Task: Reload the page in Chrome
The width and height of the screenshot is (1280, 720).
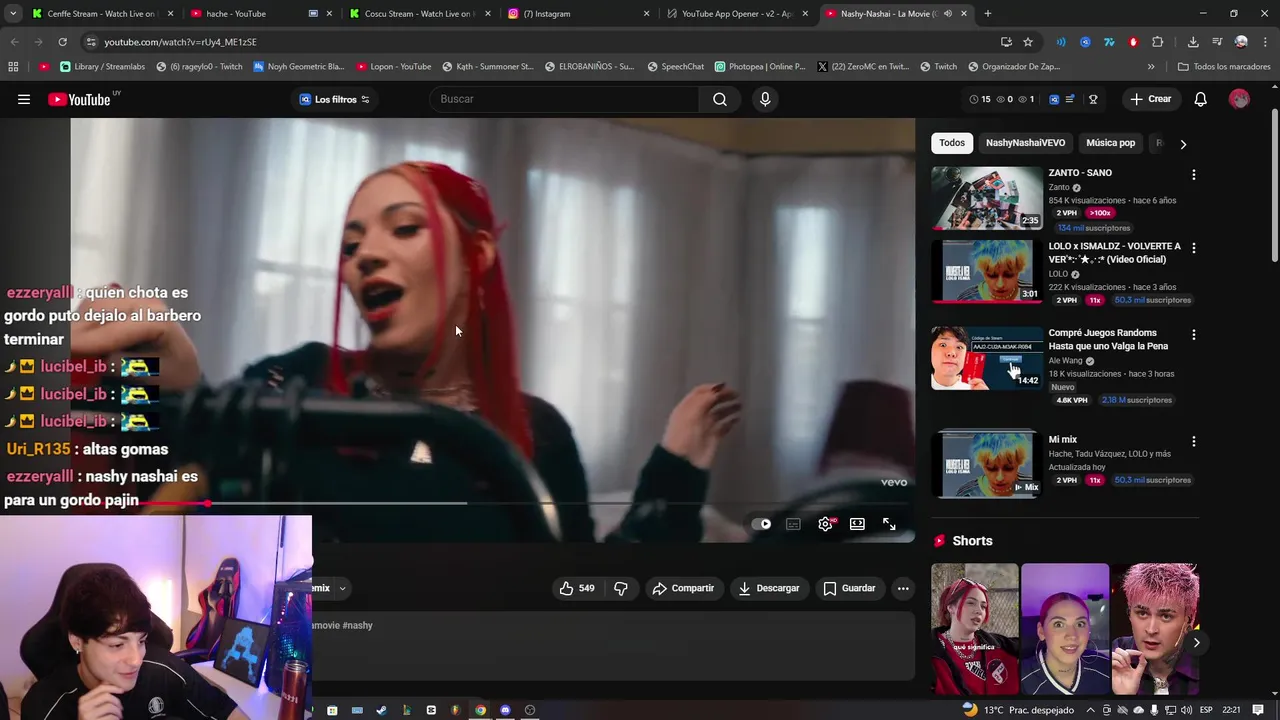Action: click(62, 42)
